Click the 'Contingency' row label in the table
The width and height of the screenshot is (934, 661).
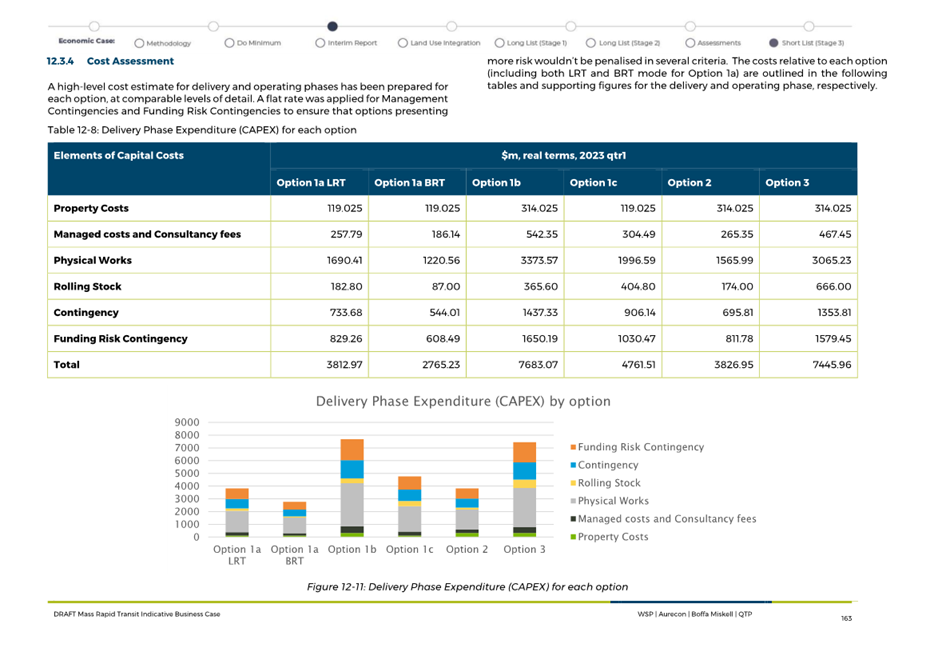[86, 313]
